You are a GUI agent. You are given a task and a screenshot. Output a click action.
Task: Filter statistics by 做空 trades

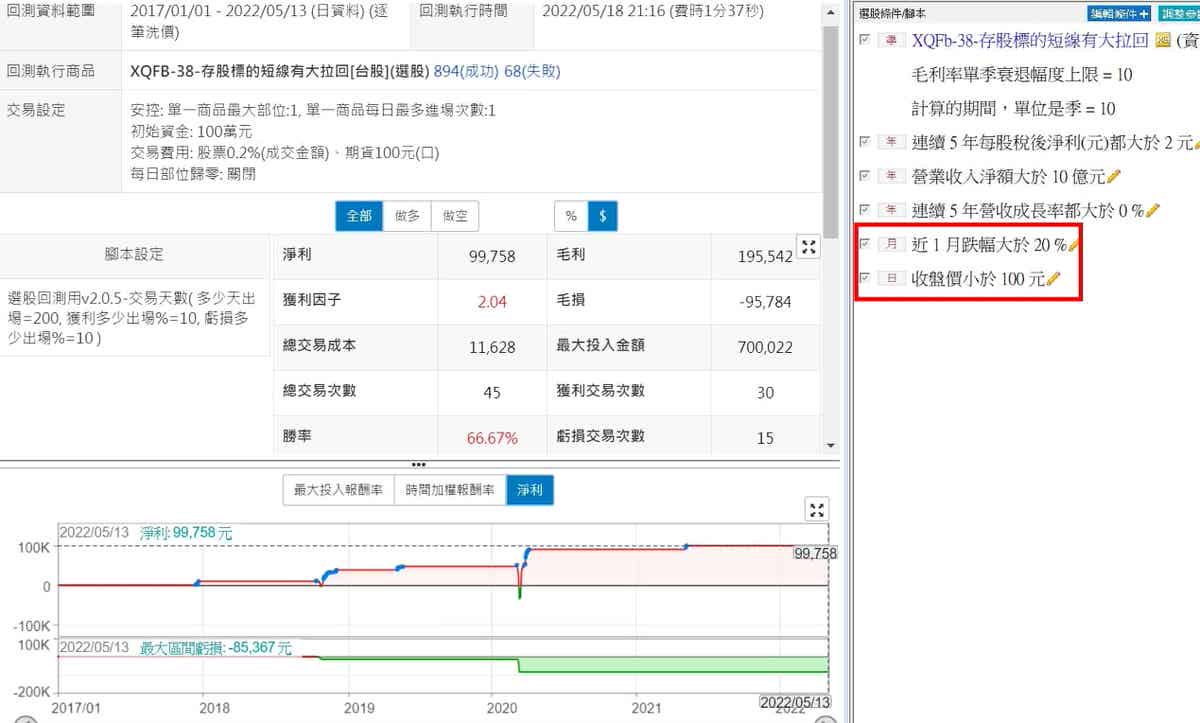coord(456,216)
